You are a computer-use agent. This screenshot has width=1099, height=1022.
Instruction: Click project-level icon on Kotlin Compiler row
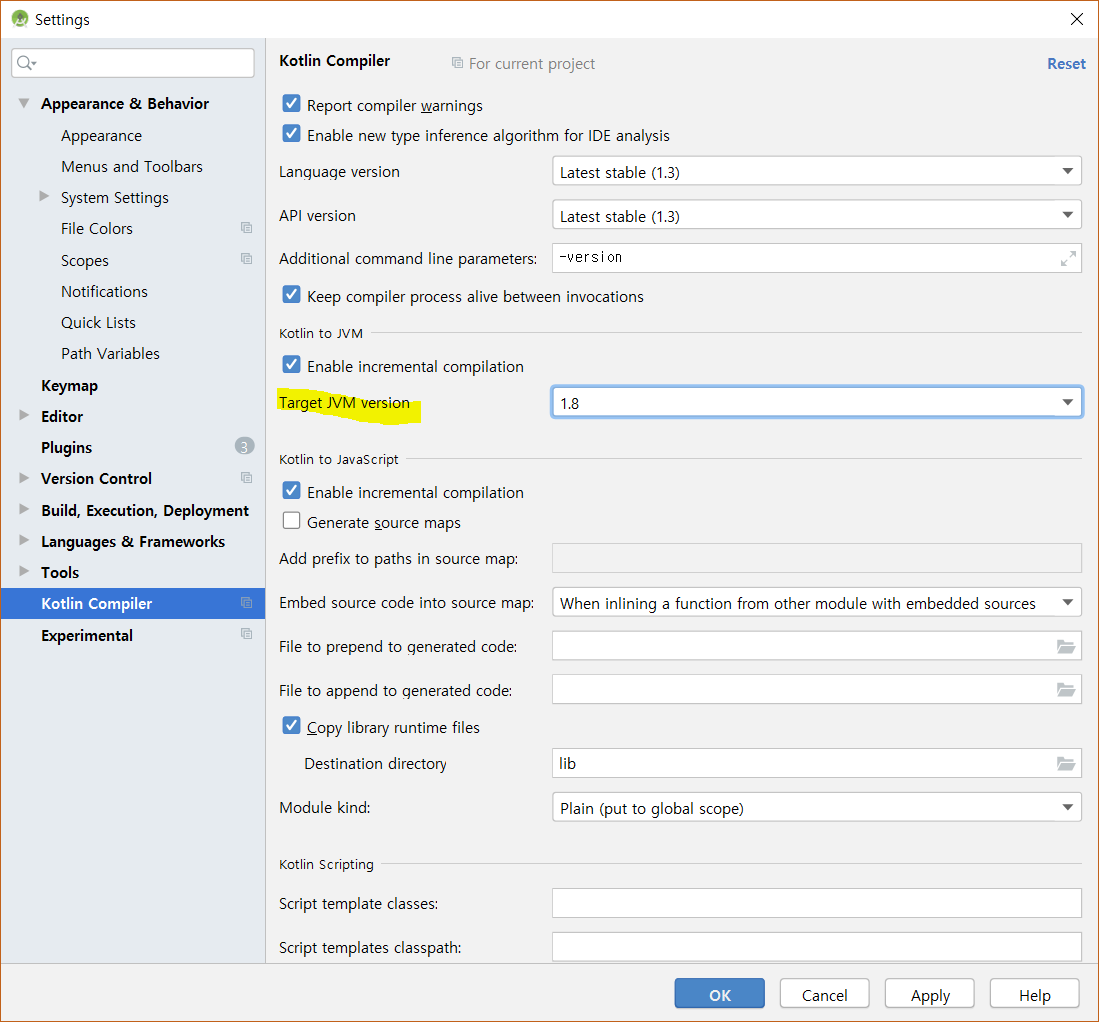coord(247,603)
